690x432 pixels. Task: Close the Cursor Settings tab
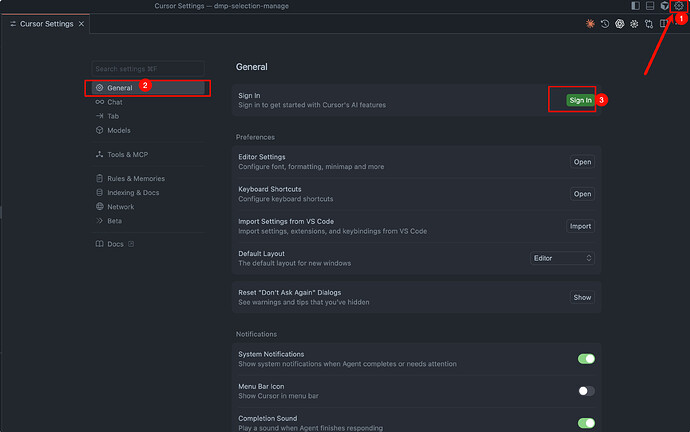click(x=81, y=24)
